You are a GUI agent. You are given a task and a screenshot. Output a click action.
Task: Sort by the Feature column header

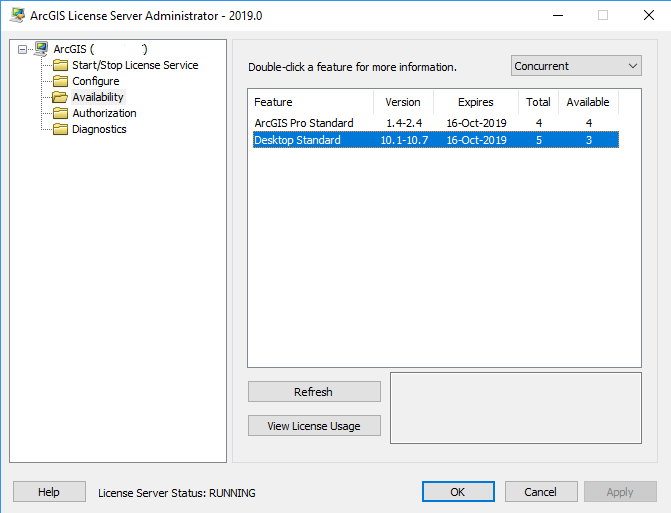311,102
